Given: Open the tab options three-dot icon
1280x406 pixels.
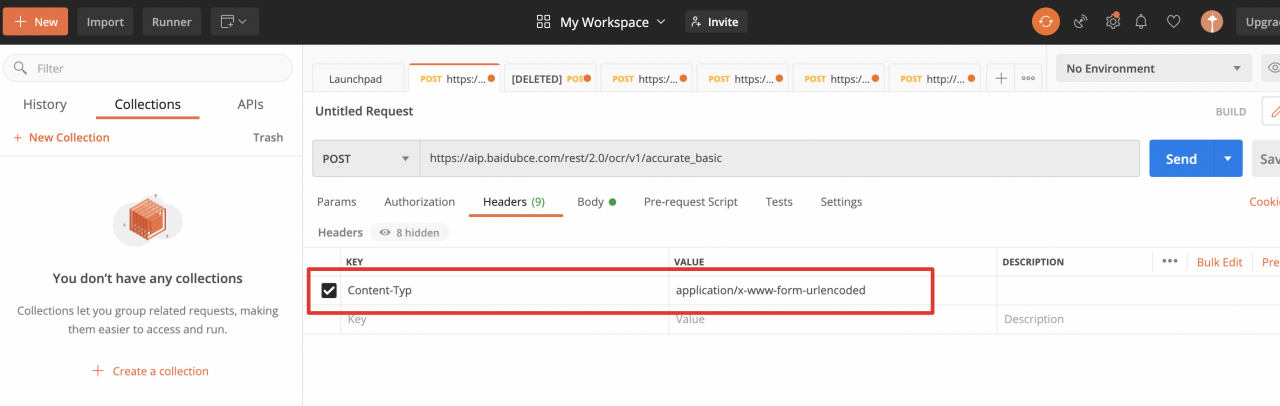Looking at the screenshot, I should [1028, 78].
